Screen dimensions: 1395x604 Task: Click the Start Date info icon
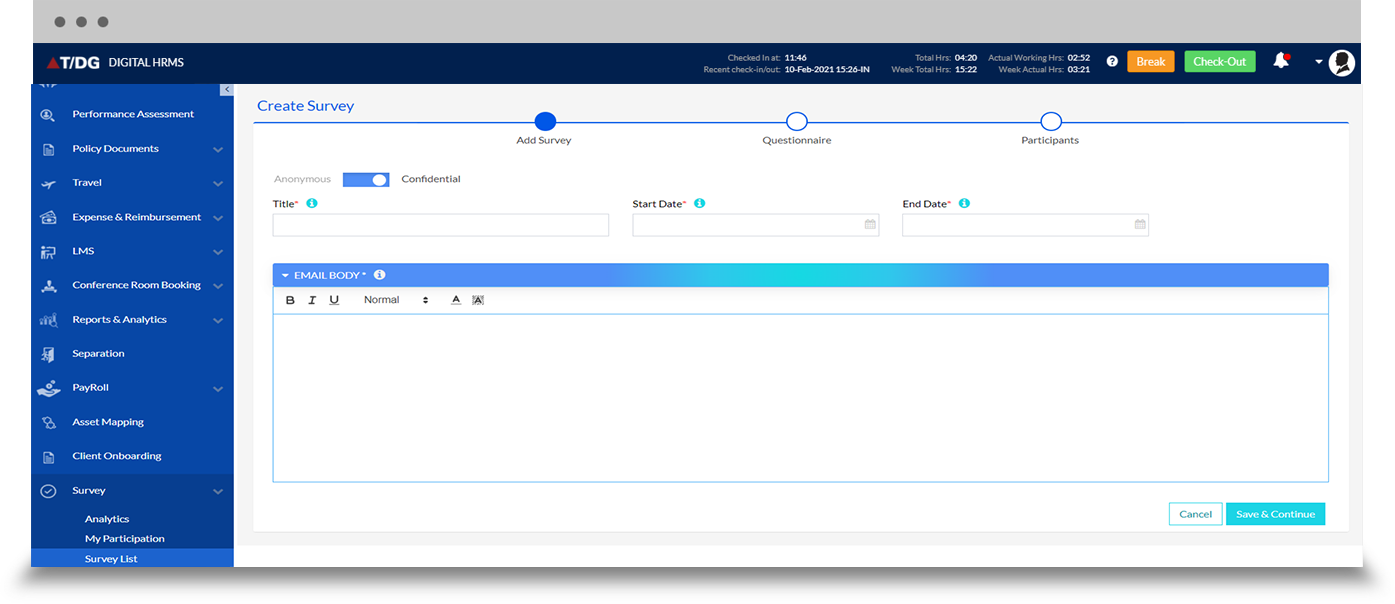[x=699, y=203]
